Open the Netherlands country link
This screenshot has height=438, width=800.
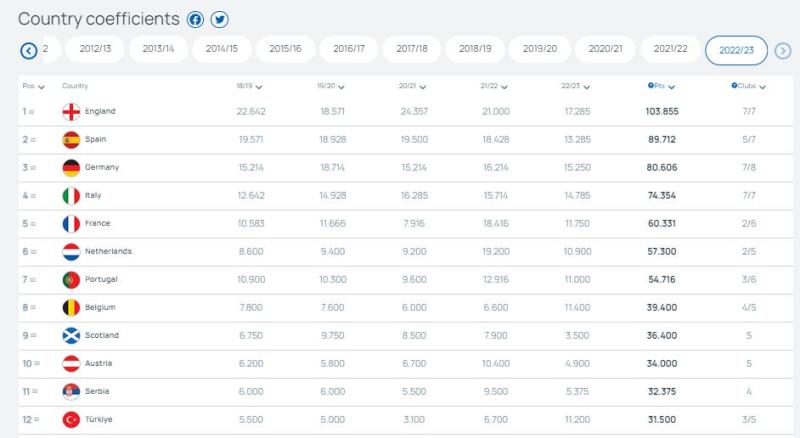(x=109, y=251)
